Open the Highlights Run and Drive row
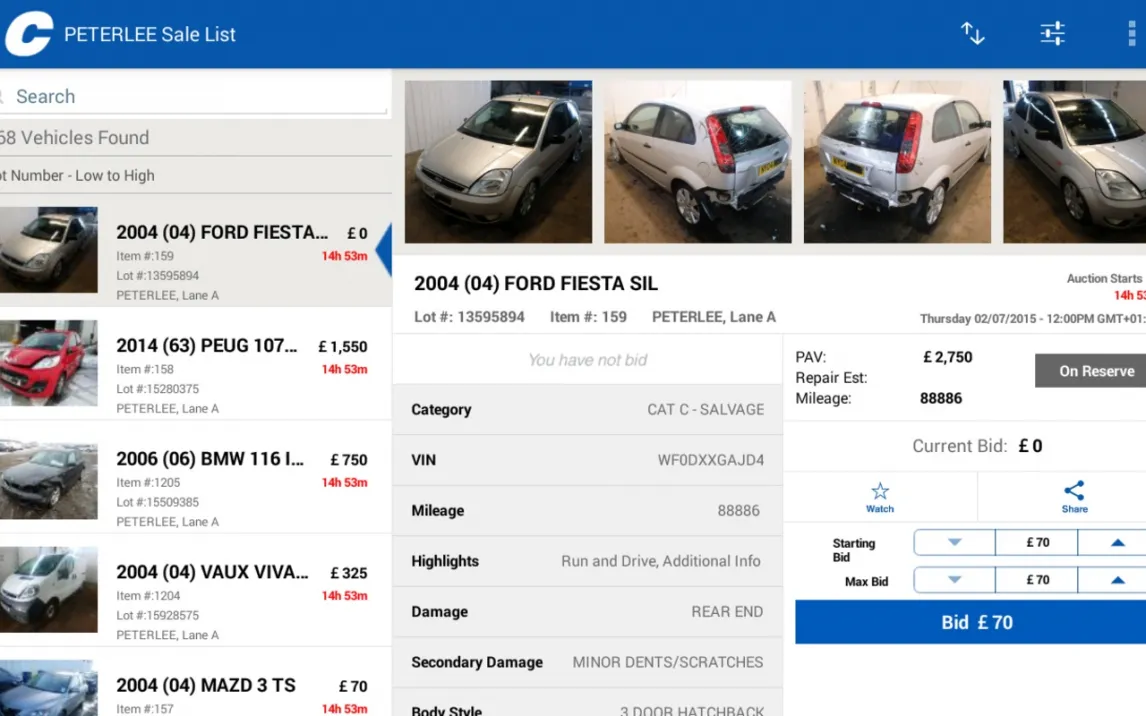Screen dimensions: 1146x716 [587, 561]
